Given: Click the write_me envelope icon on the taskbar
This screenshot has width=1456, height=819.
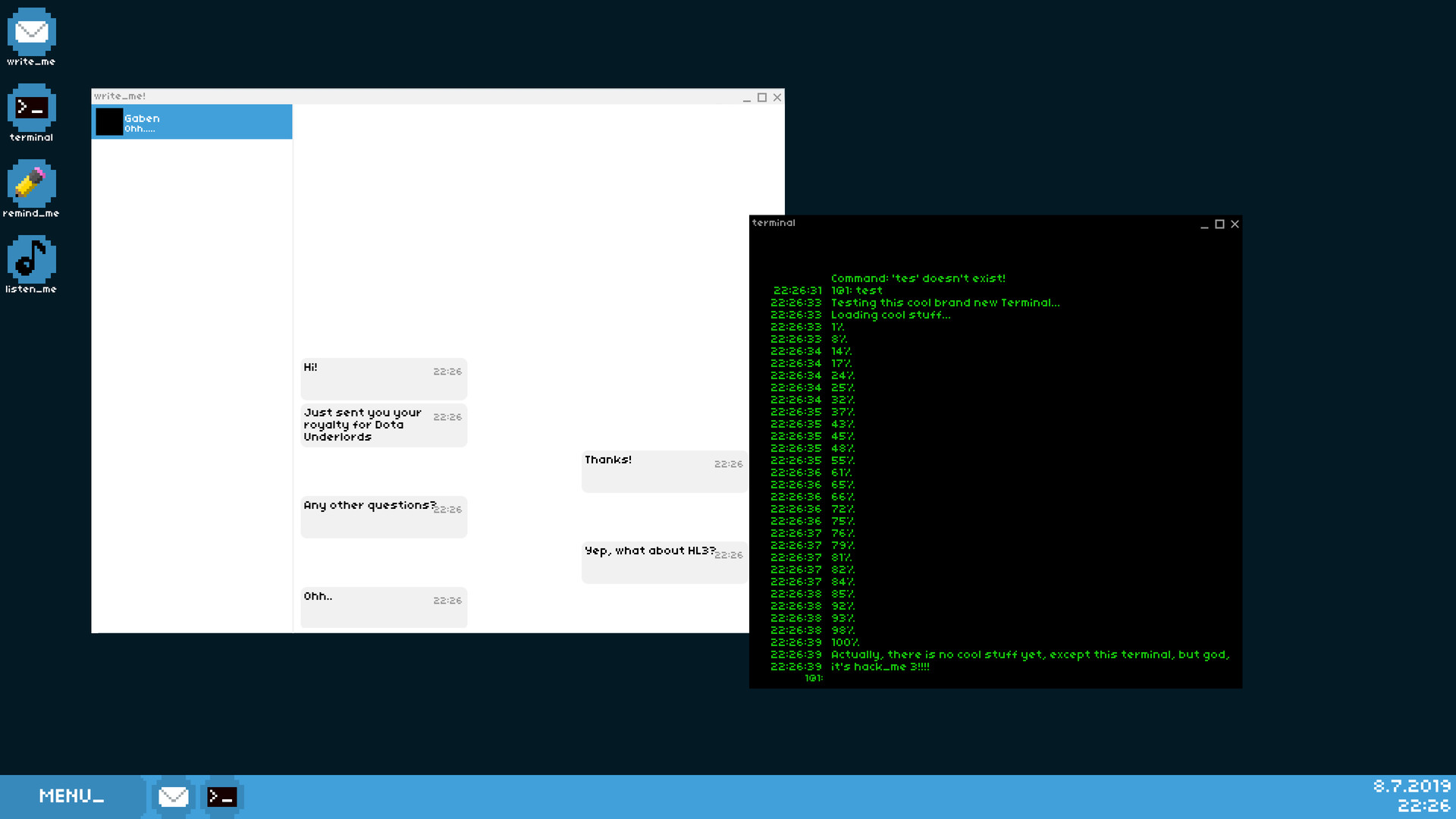Looking at the screenshot, I should tap(173, 796).
